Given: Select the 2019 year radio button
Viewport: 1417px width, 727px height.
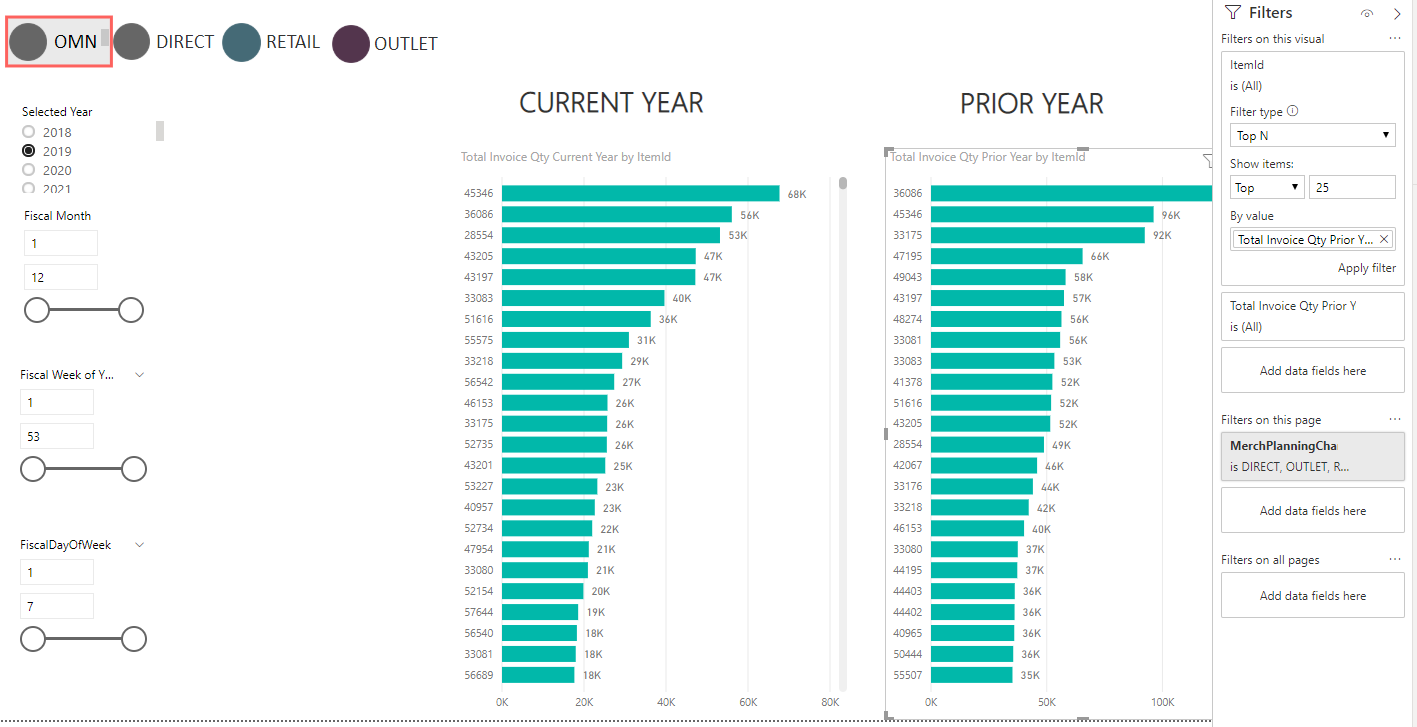Looking at the screenshot, I should pos(29,151).
